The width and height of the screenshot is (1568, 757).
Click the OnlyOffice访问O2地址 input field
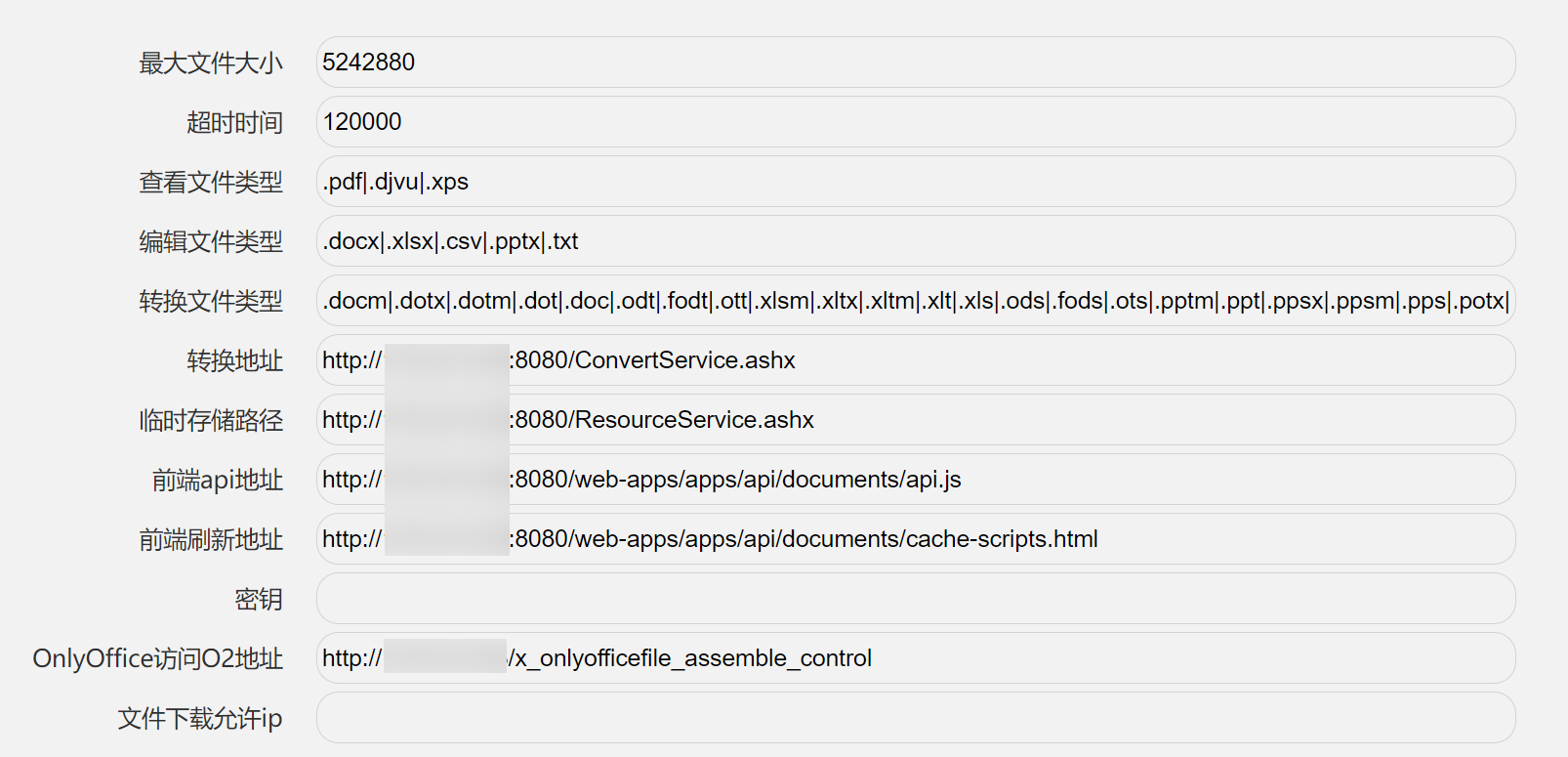tap(915, 658)
